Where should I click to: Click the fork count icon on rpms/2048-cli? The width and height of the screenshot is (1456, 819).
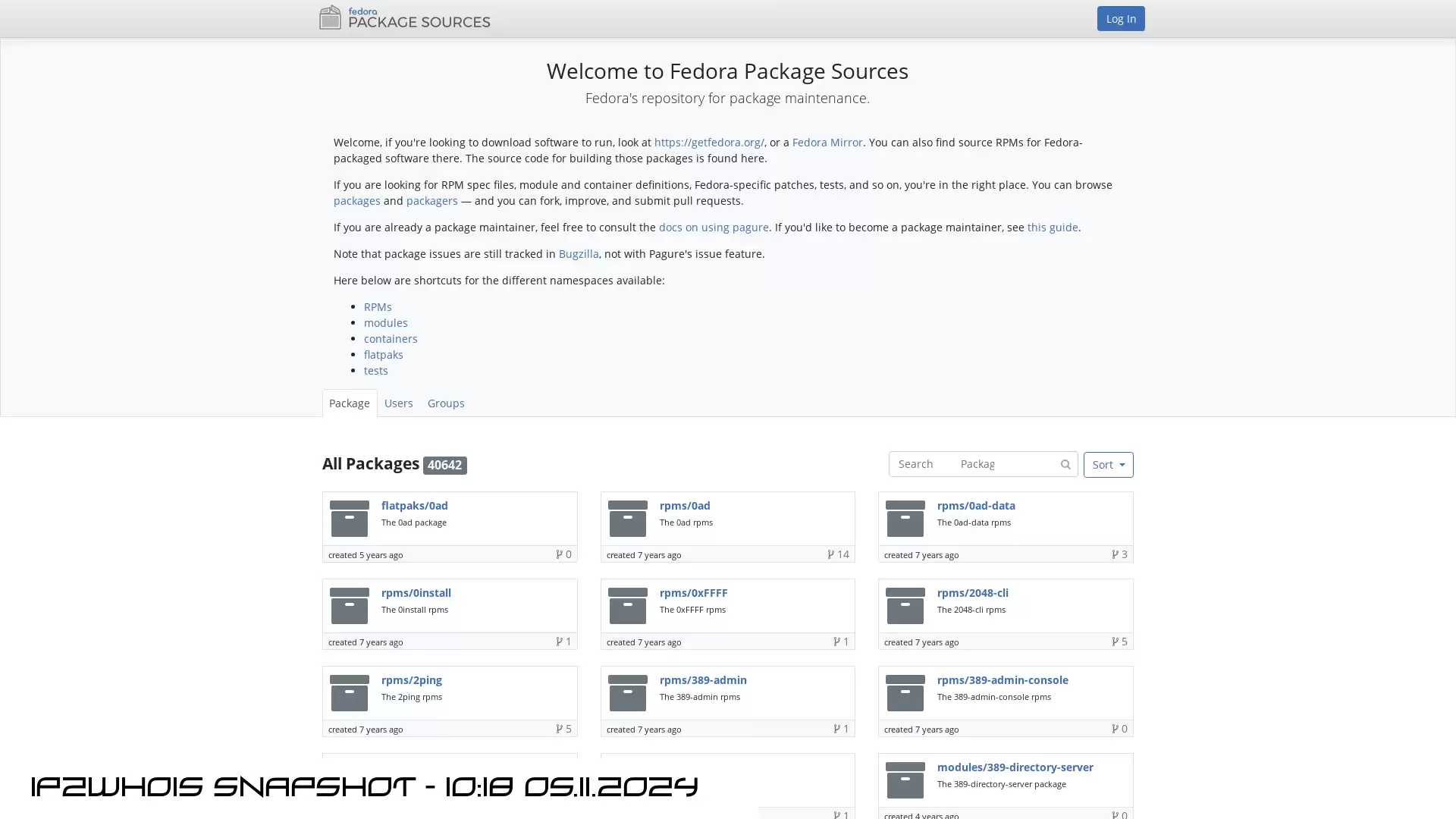coord(1116,642)
